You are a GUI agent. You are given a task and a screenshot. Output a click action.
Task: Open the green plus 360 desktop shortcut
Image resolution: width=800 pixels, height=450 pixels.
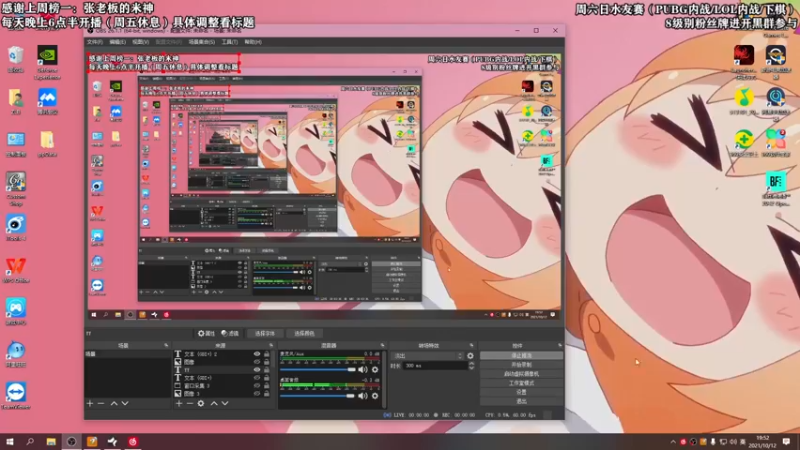[x=744, y=143]
